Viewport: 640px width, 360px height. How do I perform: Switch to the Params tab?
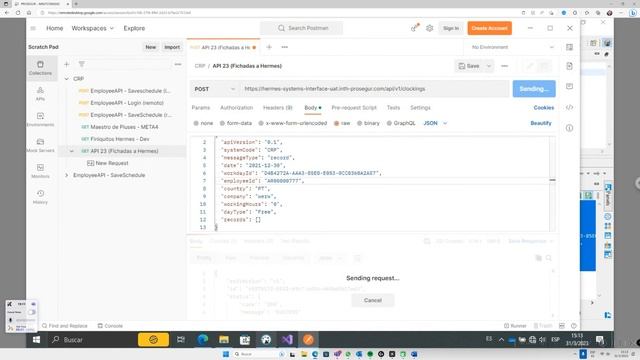point(201,108)
